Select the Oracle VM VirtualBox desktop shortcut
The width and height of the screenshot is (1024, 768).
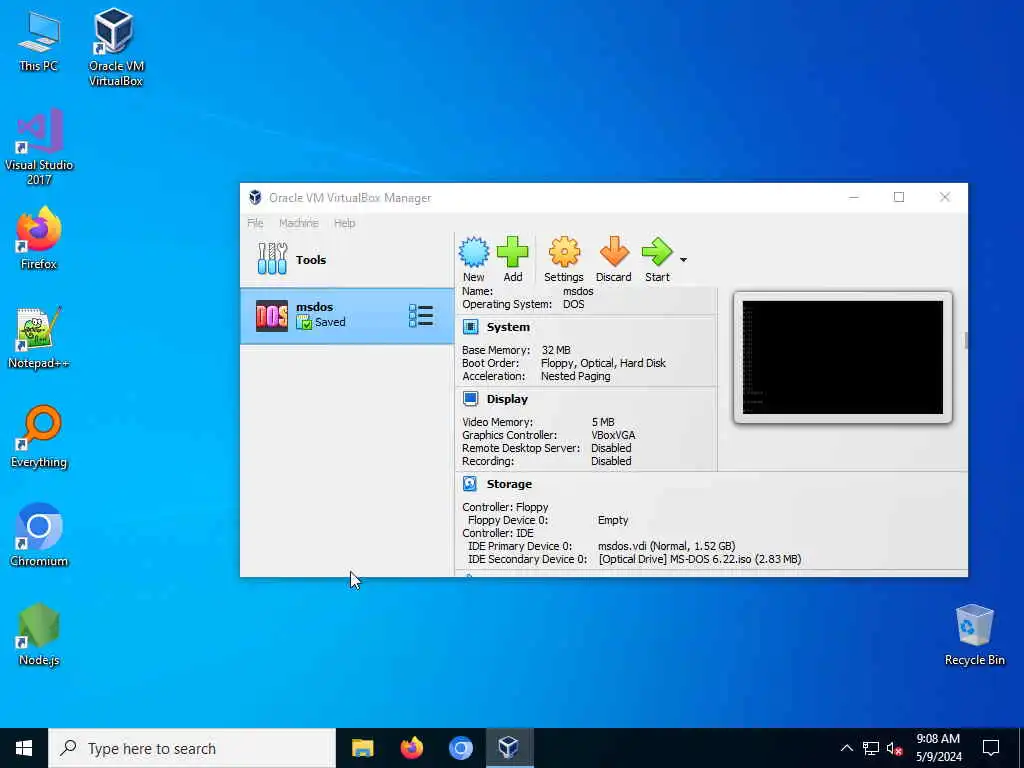tap(116, 47)
